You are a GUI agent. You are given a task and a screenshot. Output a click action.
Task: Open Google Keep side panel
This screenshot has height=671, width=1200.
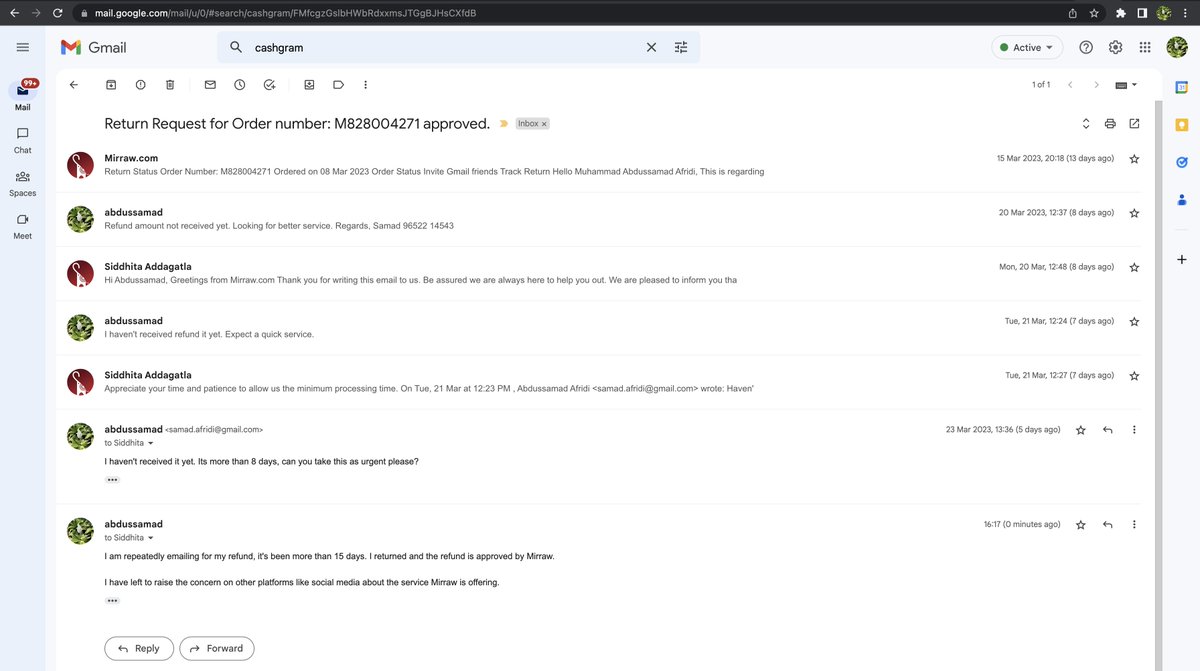1181,124
